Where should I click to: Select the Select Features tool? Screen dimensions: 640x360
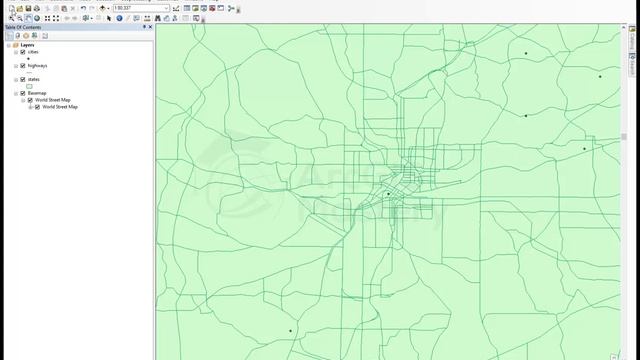(85, 18)
